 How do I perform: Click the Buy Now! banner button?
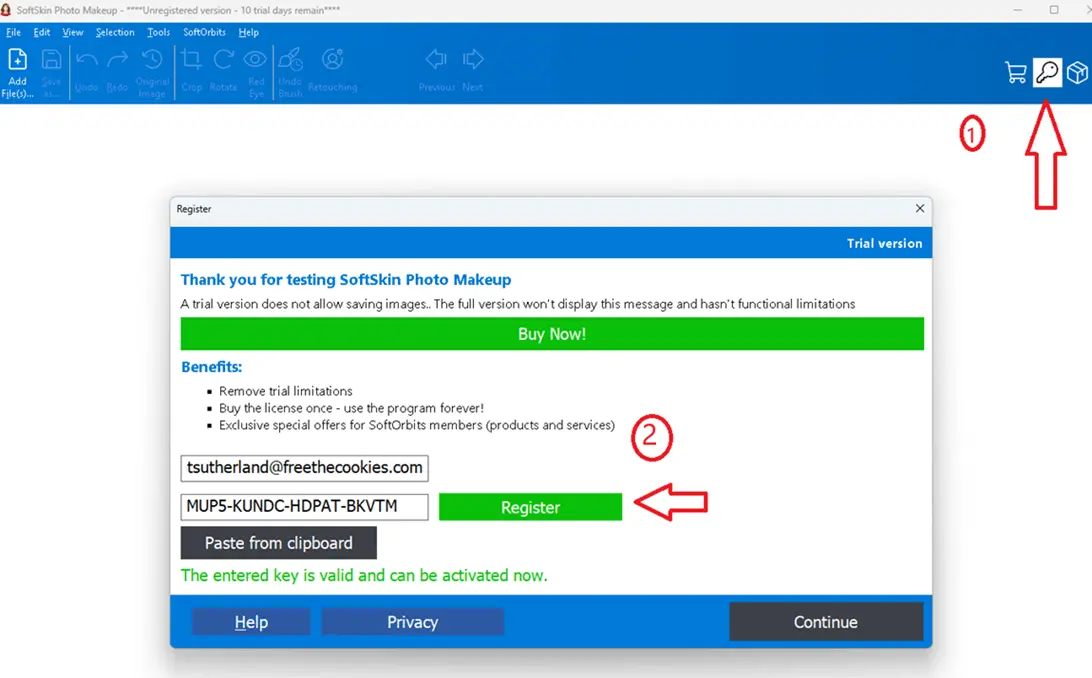552,334
